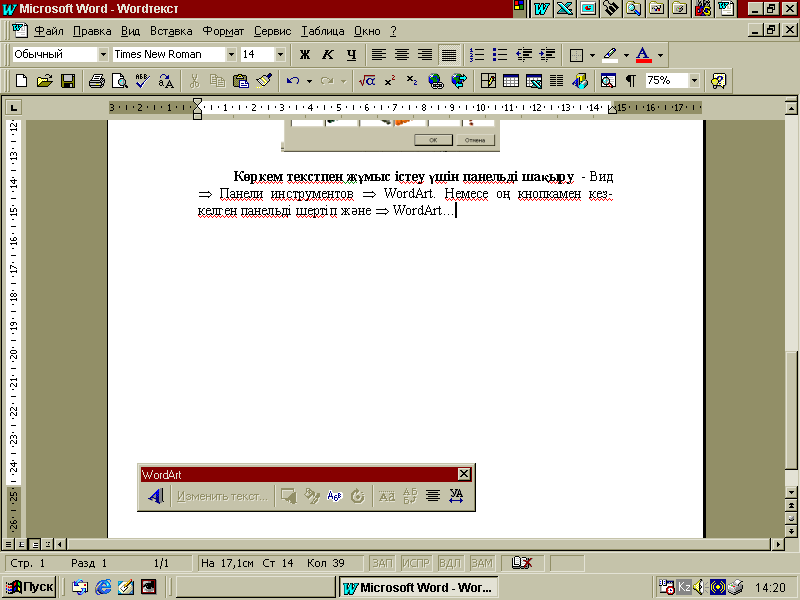800x600 pixels.
Task: Set the WordArt text alignment
Action: pos(433,496)
